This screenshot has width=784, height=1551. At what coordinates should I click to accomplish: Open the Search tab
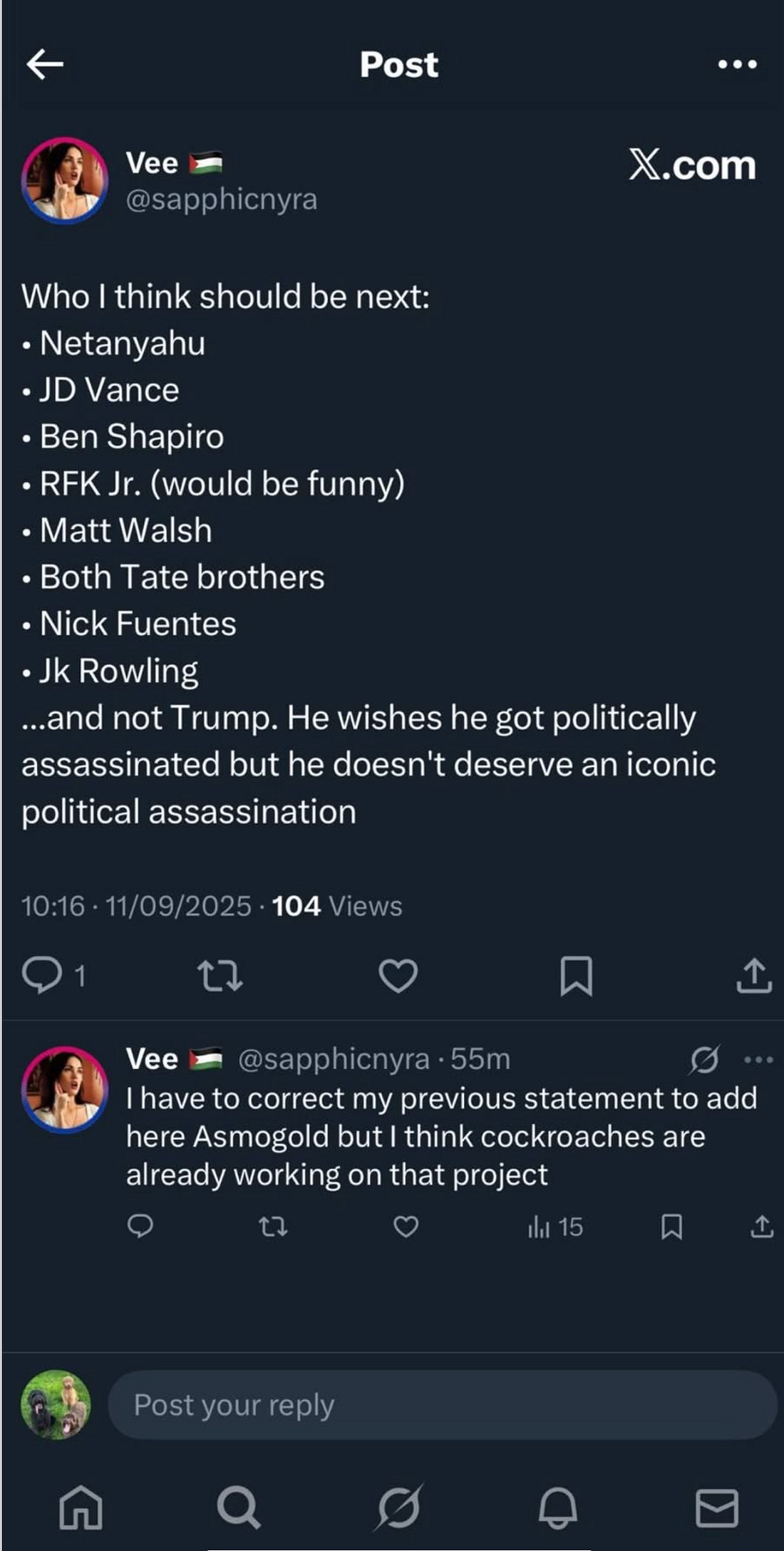coord(238,1507)
